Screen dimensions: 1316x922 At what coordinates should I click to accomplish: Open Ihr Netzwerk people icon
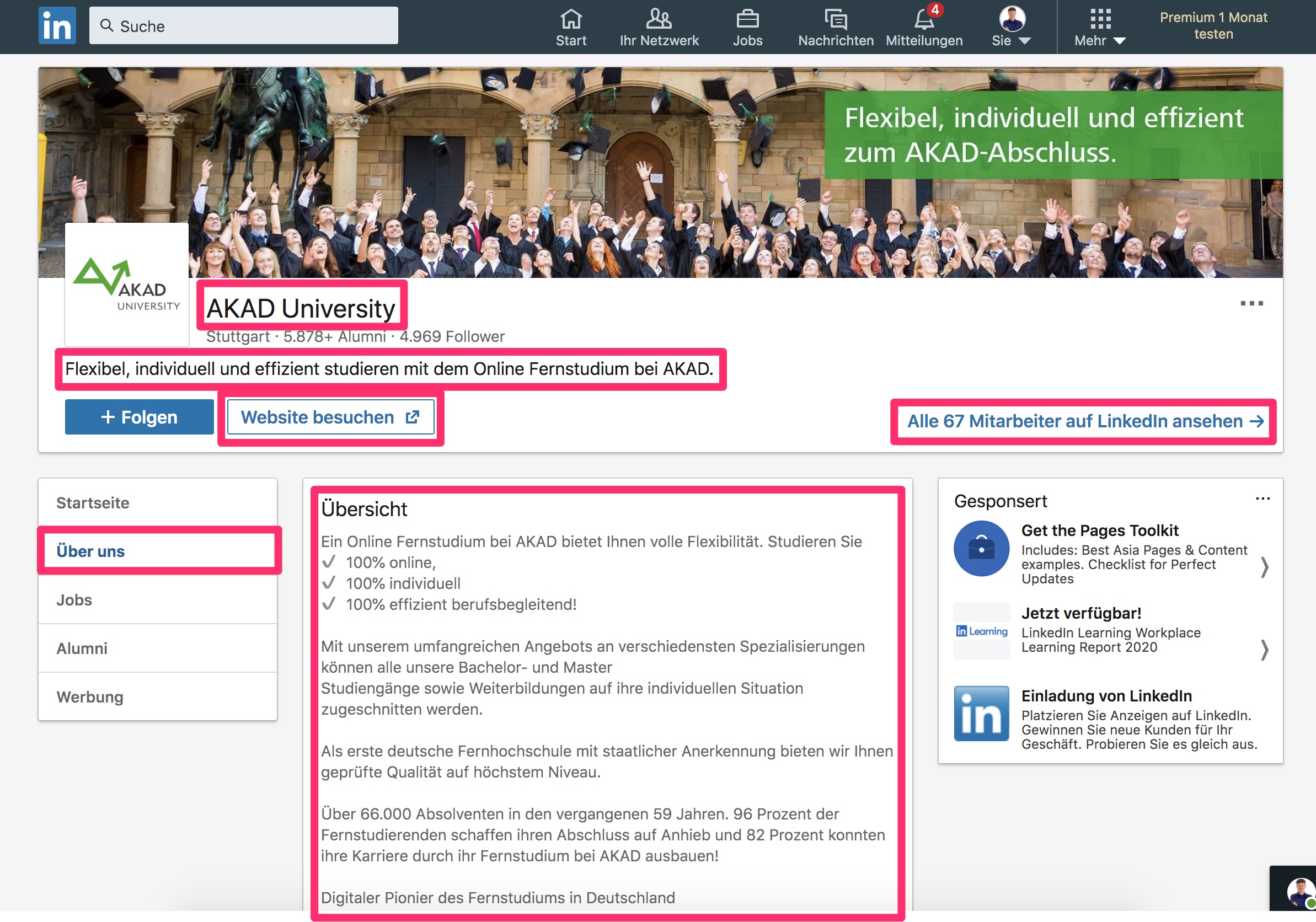tap(659, 19)
